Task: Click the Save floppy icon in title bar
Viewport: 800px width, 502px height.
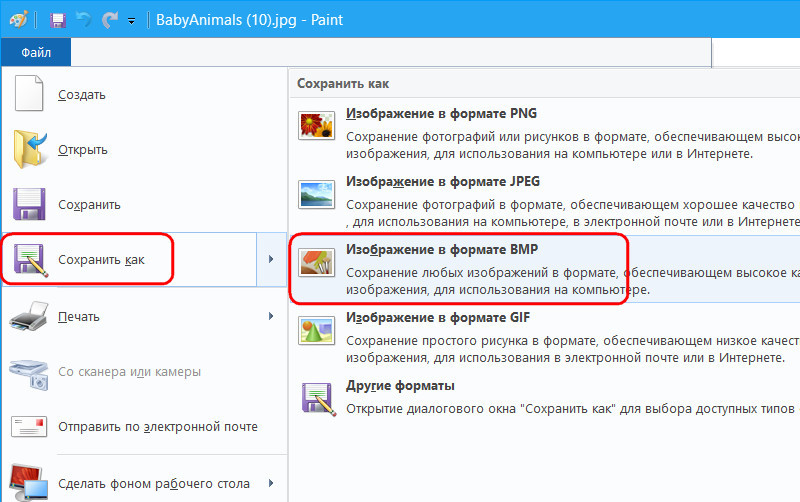Action: pyautogui.click(x=57, y=19)
